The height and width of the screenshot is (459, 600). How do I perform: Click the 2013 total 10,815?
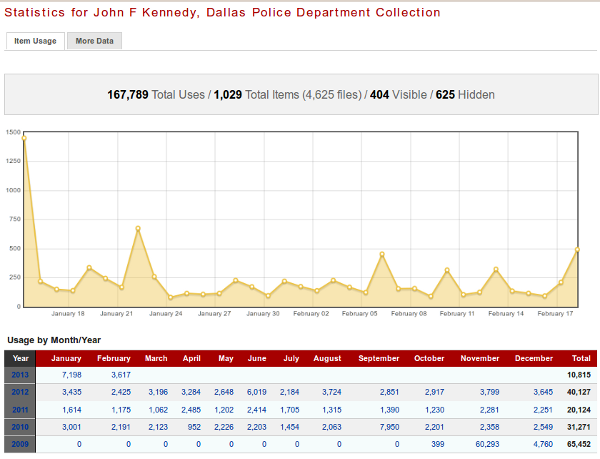click(x=579, y=375)
